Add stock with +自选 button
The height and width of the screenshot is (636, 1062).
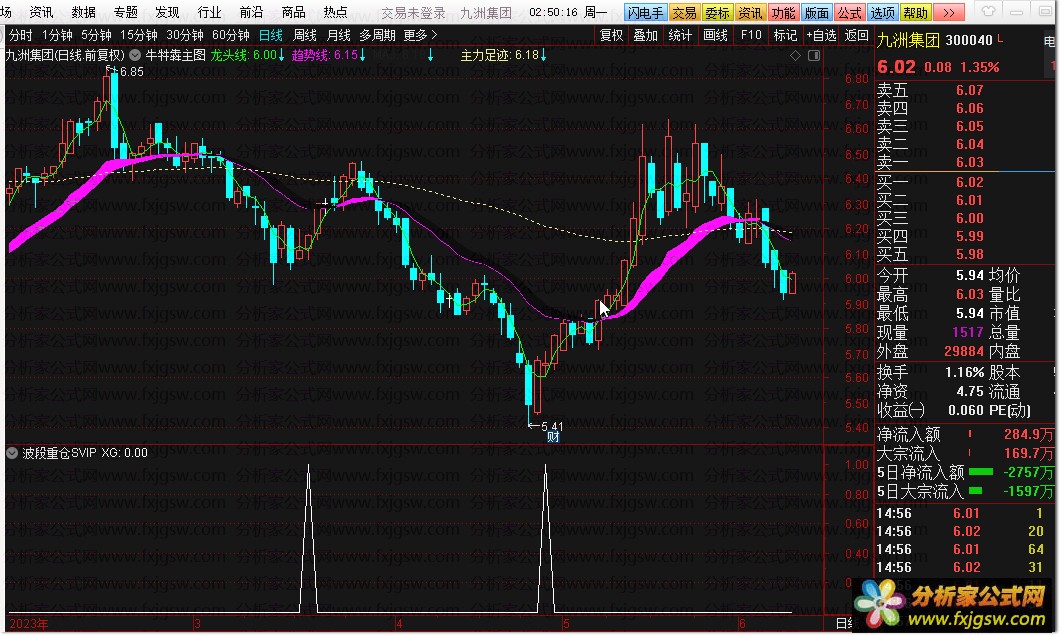[x=822, y=35]
